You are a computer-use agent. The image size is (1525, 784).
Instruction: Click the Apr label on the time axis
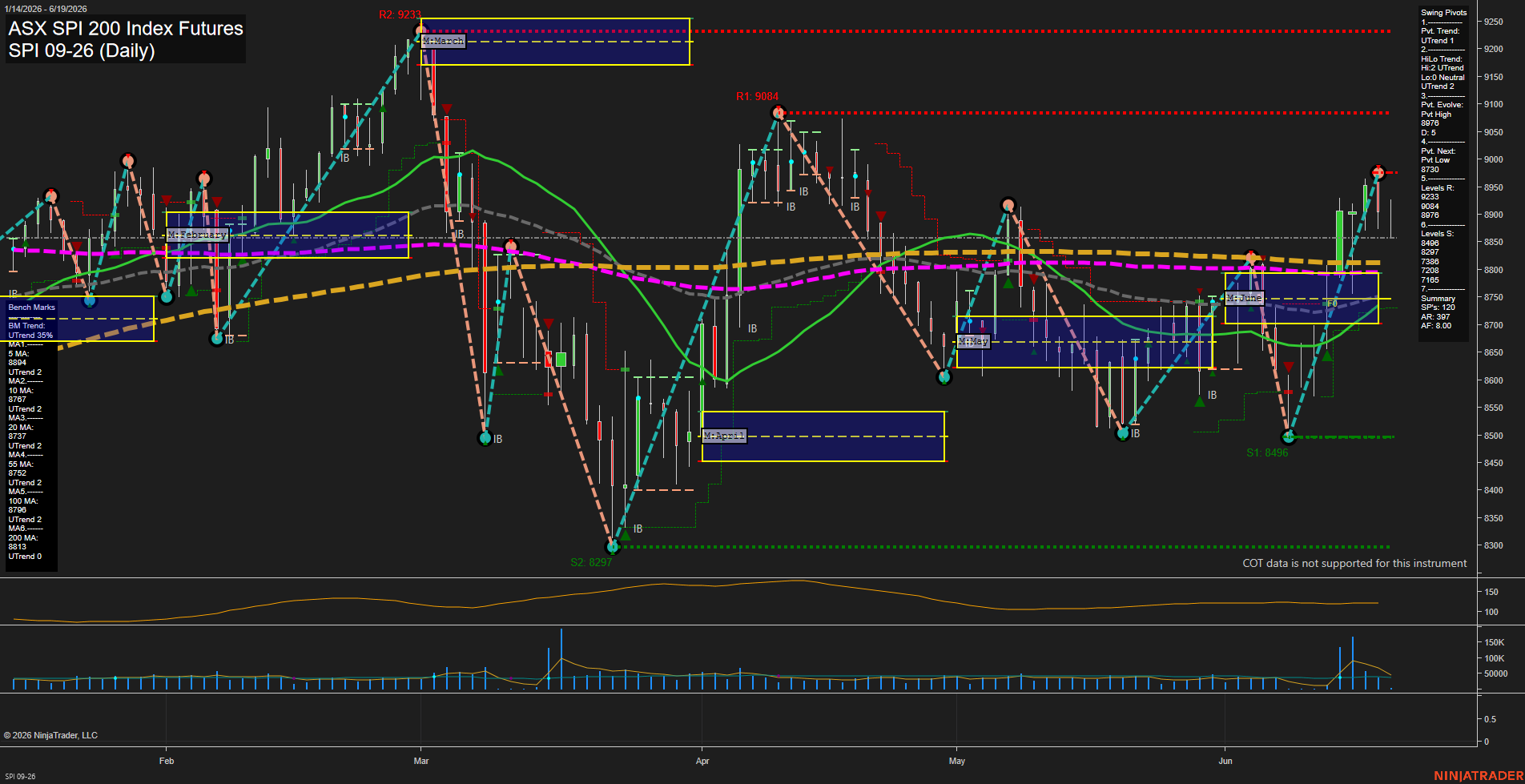coord(702,761)
